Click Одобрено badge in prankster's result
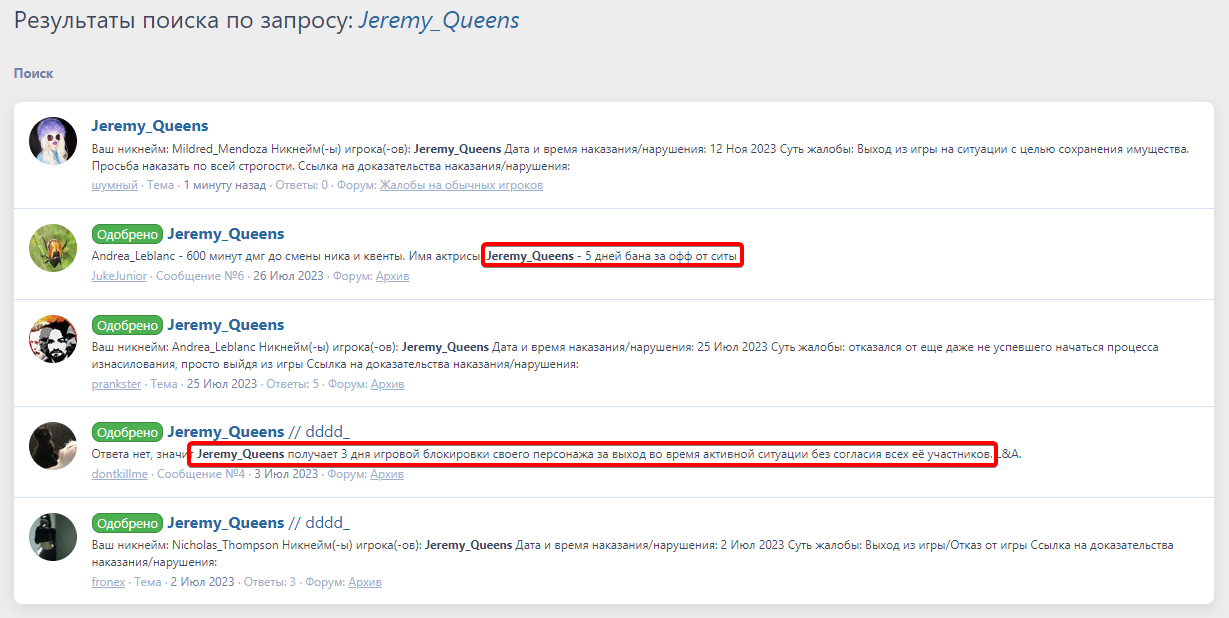 click(127, 325)
